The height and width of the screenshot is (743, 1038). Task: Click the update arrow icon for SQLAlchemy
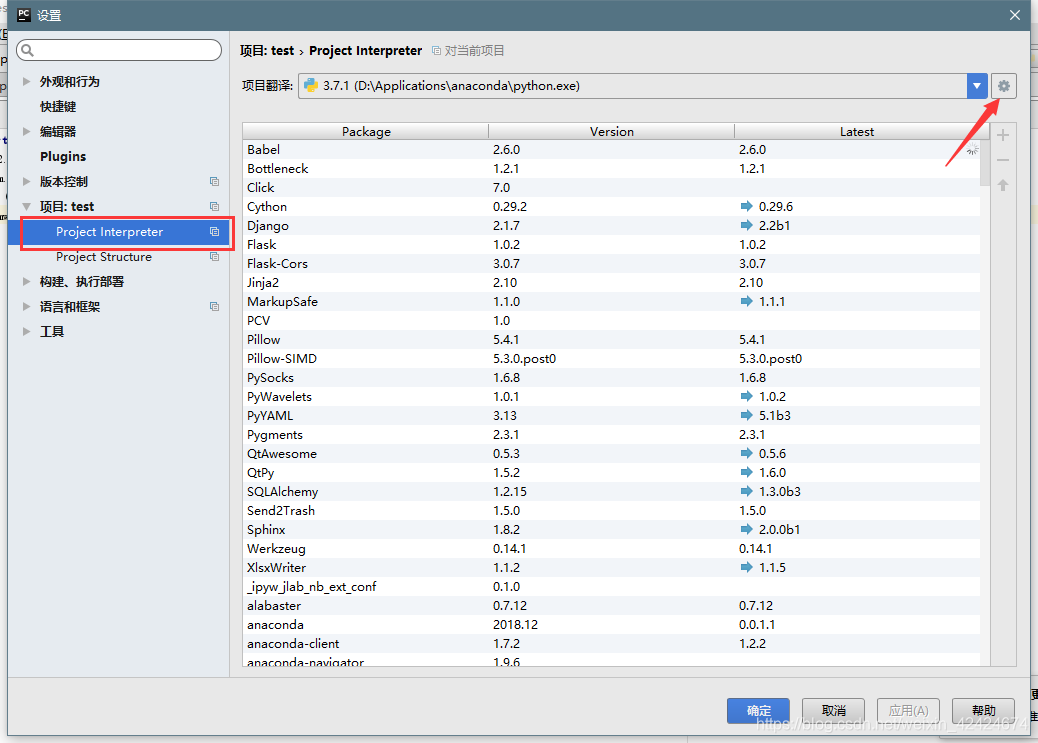(x=747, y=491)
